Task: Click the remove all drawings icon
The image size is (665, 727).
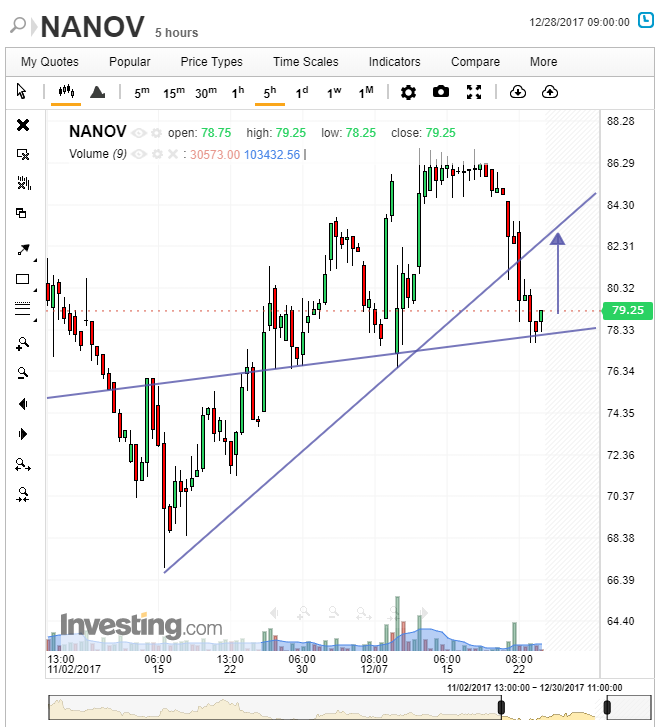Action: (x=23, y=183)
